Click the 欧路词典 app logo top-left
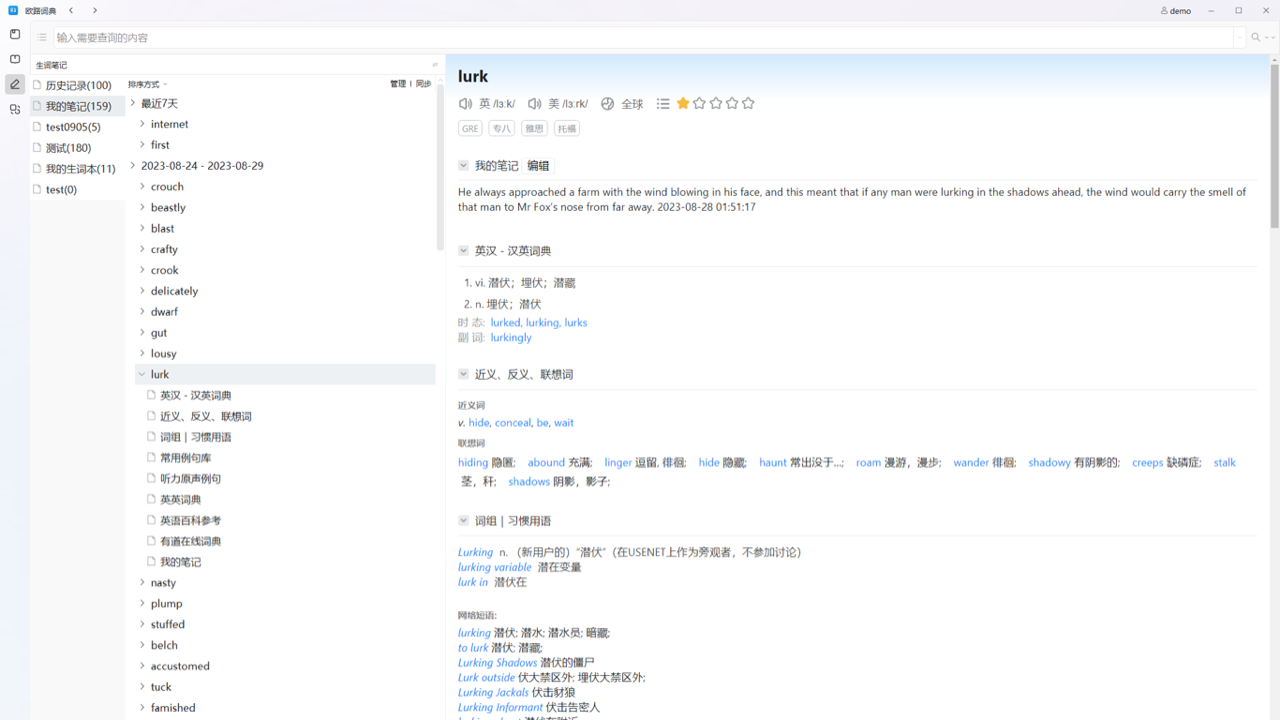 click(11, 10)
